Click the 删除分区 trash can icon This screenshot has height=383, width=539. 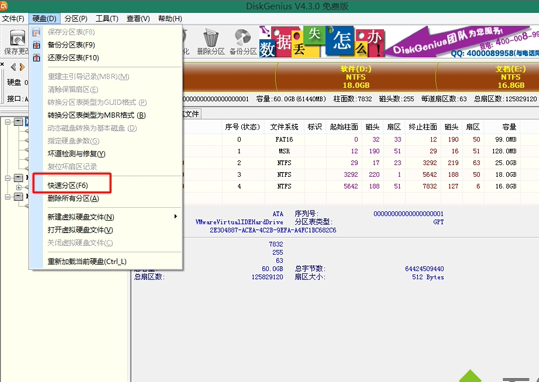[211, 38]
